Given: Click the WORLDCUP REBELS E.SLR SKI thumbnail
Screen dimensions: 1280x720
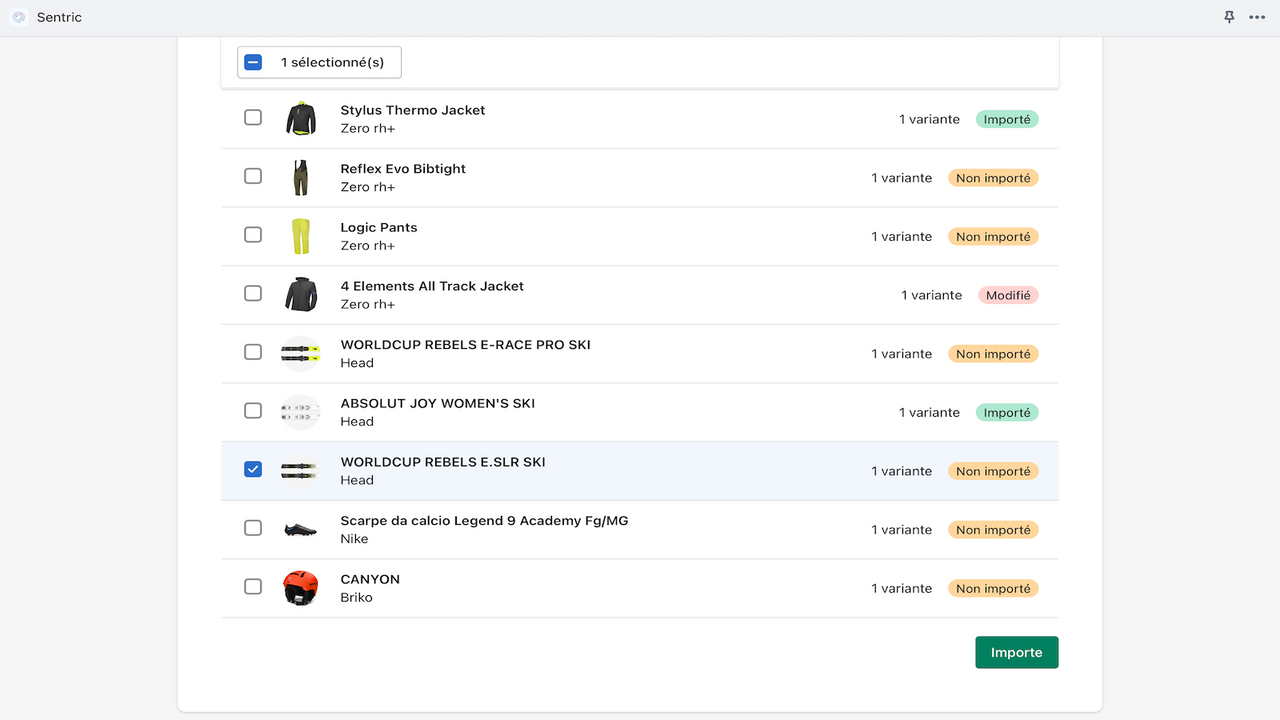Looking at the screenshot, I should tap(301, 471).
